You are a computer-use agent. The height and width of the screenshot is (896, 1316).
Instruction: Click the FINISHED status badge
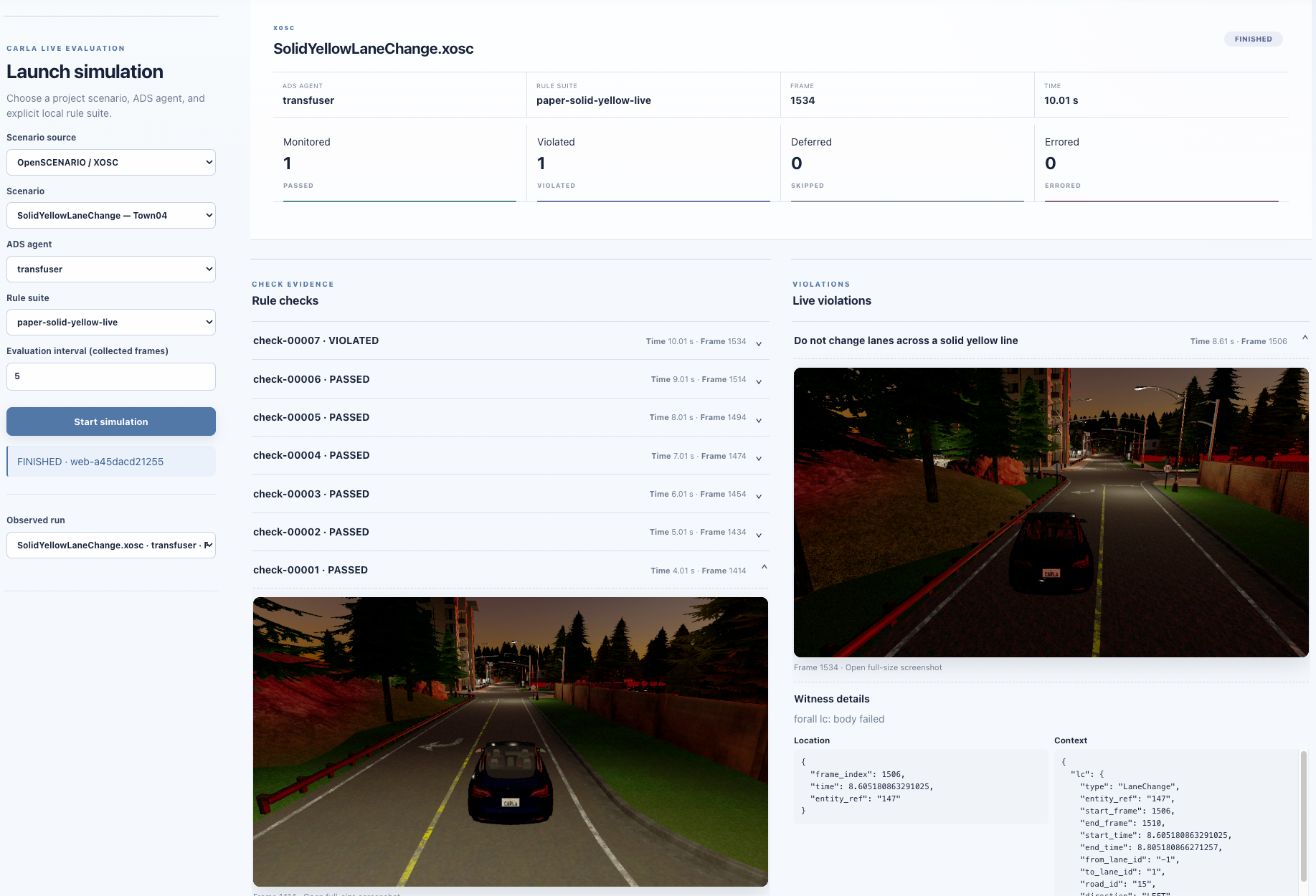pos(1253,39)
